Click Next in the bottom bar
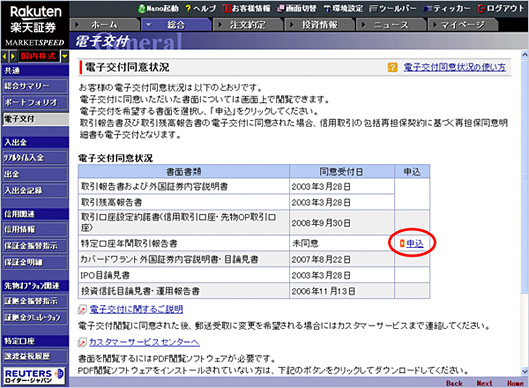This screenshot has width=529, height=388. click(x=484, y=383)
